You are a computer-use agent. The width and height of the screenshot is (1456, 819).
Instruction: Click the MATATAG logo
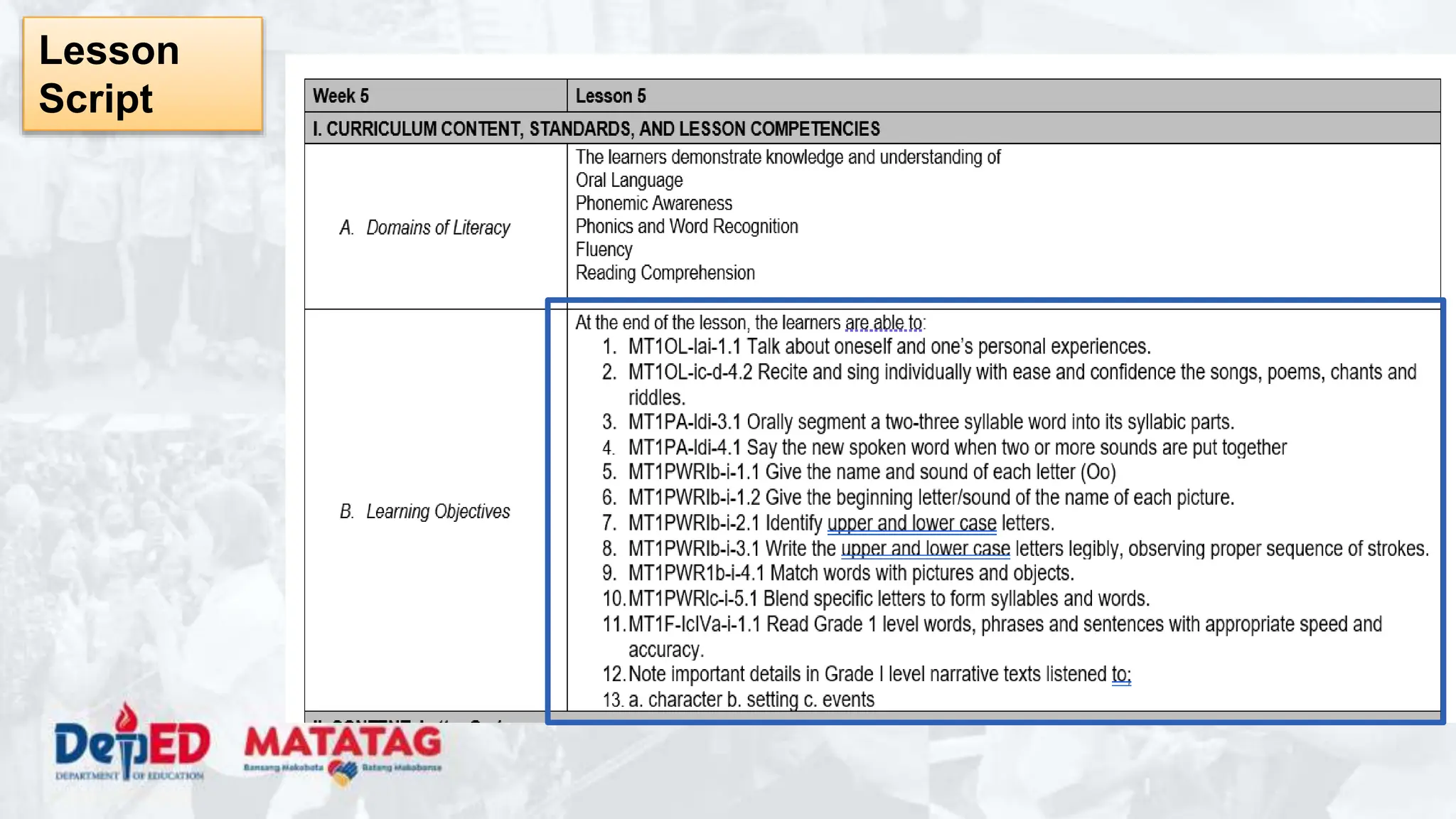click(x=343, y=744)
